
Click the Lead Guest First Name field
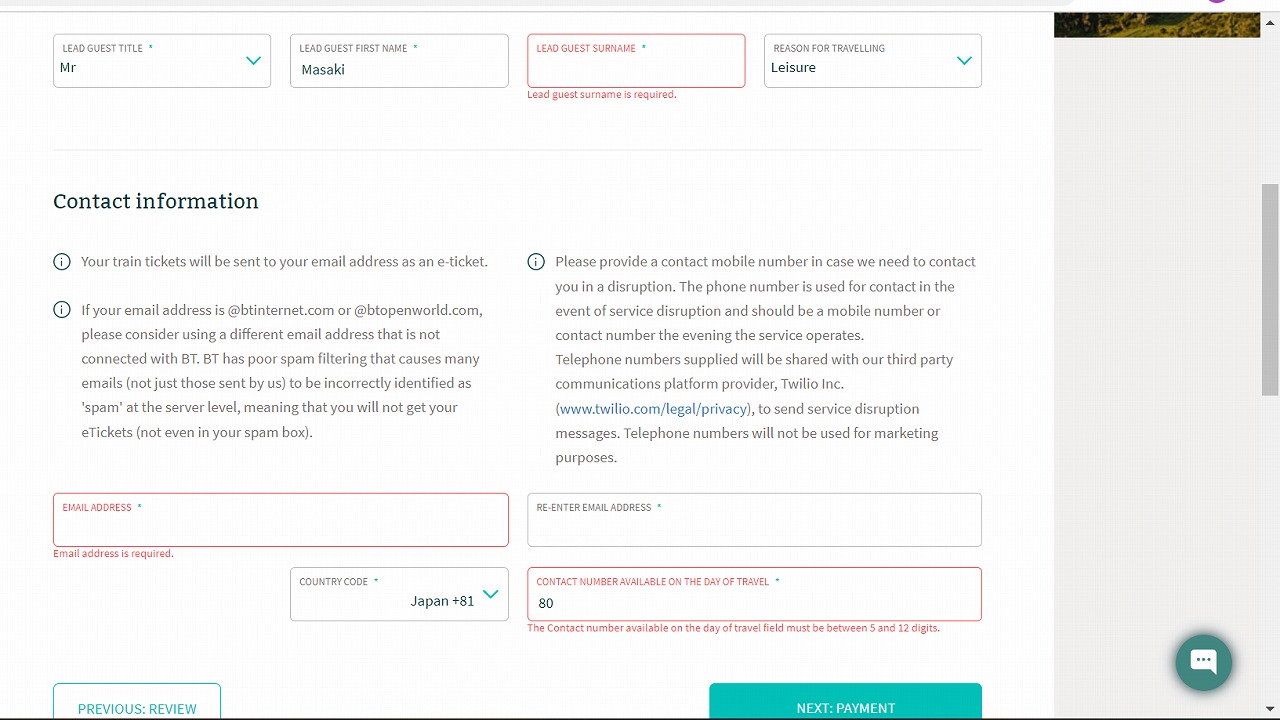(x=399, y=61)
